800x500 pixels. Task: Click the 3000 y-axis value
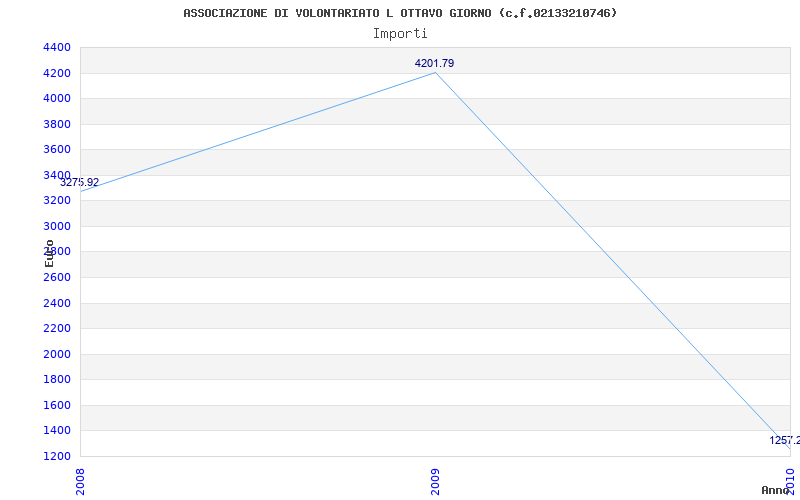(57, 227)
